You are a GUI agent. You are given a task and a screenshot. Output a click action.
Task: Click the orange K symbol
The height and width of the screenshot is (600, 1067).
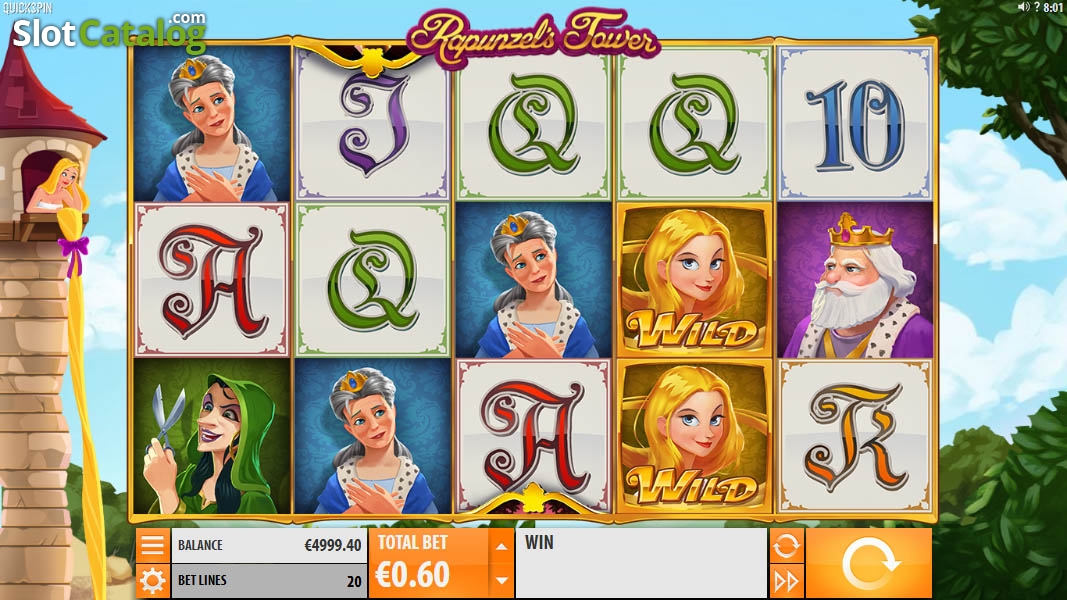pyautogui.click(x=855, y=437)
